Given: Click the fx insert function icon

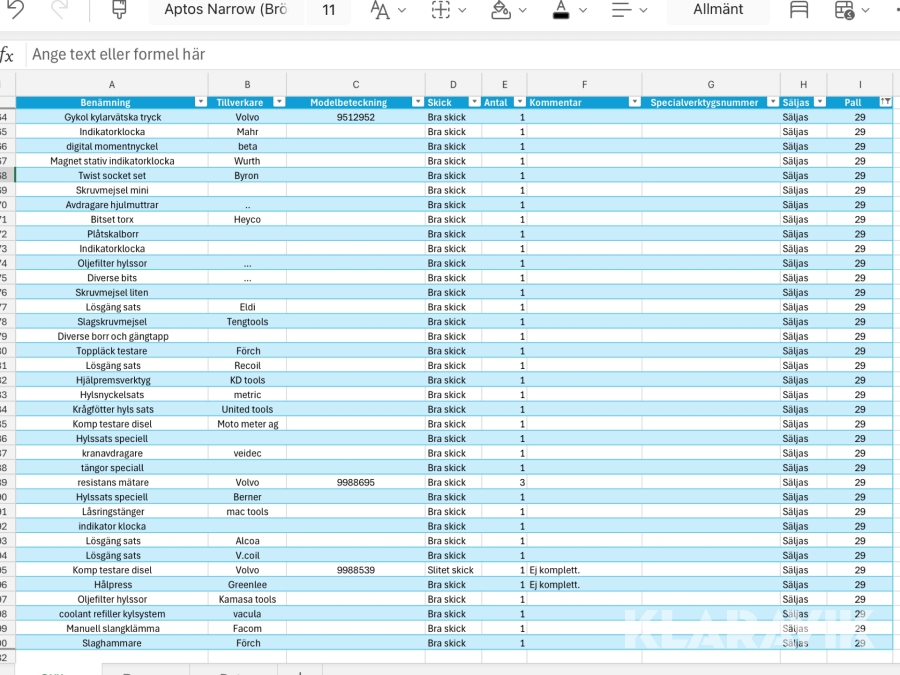Looking at the screenshot, I should click(x=8, y=55).
